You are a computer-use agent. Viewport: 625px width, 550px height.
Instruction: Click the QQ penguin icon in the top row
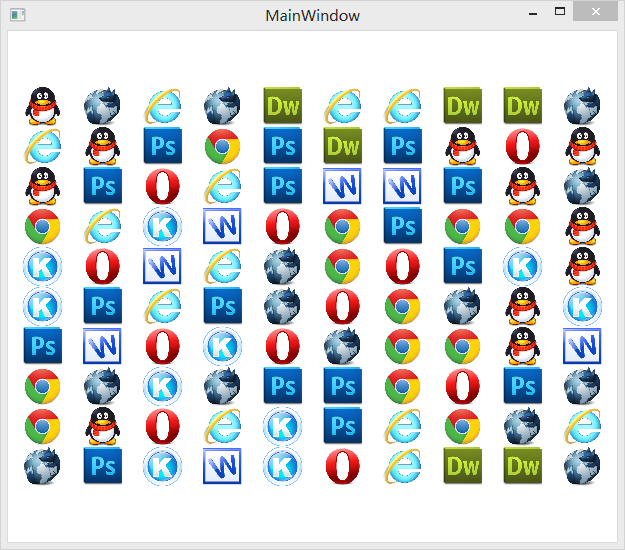pos(43,106)
